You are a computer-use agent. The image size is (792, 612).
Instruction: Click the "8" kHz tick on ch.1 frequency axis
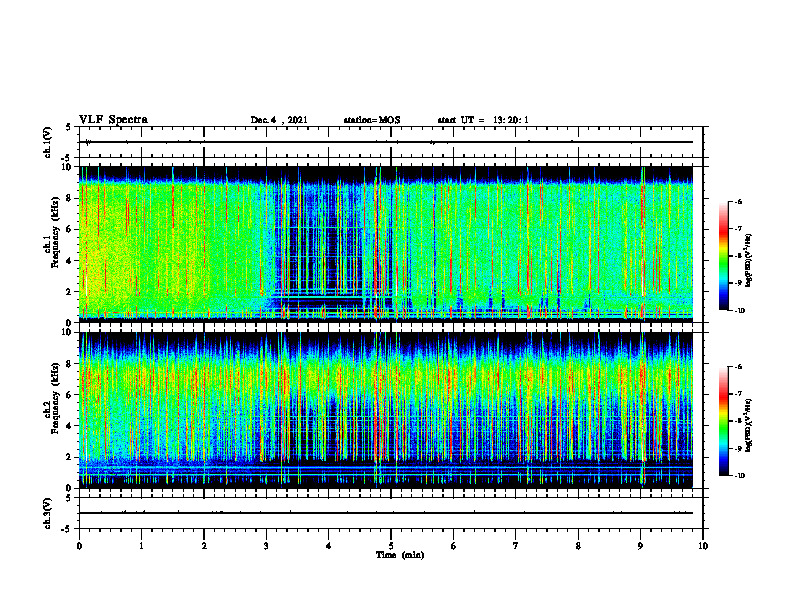(69, 198)
